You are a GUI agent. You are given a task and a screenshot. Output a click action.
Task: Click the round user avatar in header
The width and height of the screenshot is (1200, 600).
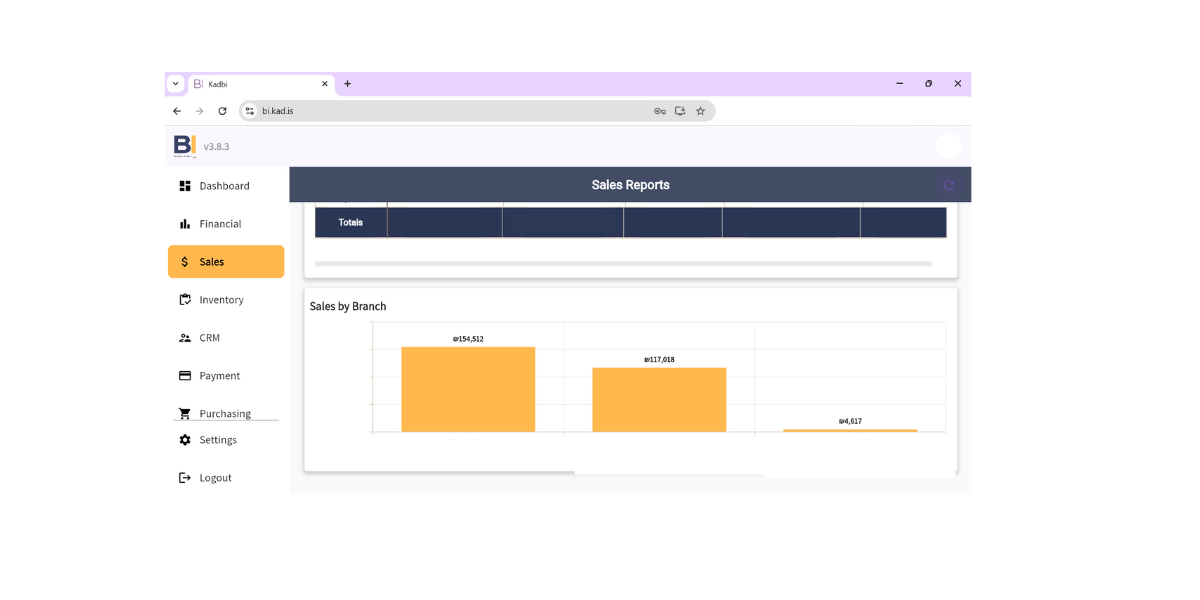[x=948, y=146]
